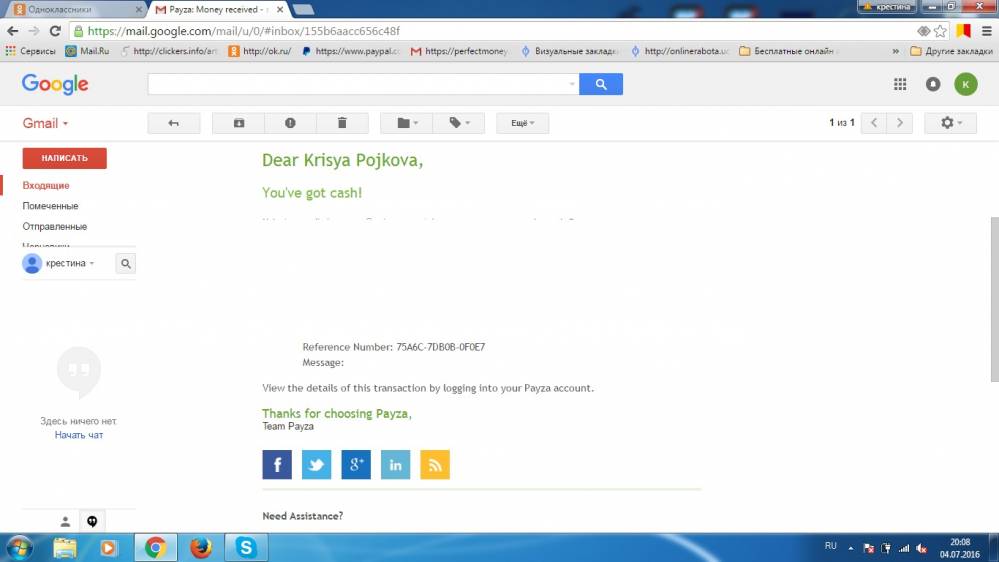Screen dimensions: 999x562
Task: Expand the Move to folder dropdown
Action: click(x=406, y=123)
